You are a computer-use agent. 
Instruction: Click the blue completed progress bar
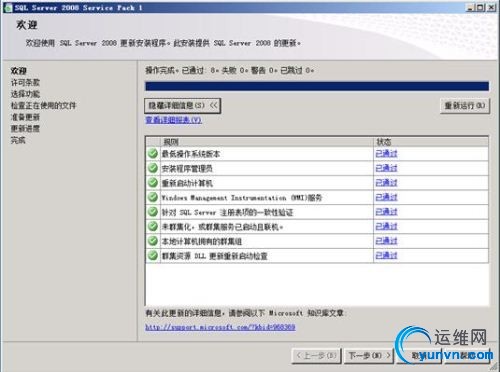(317, 86)
